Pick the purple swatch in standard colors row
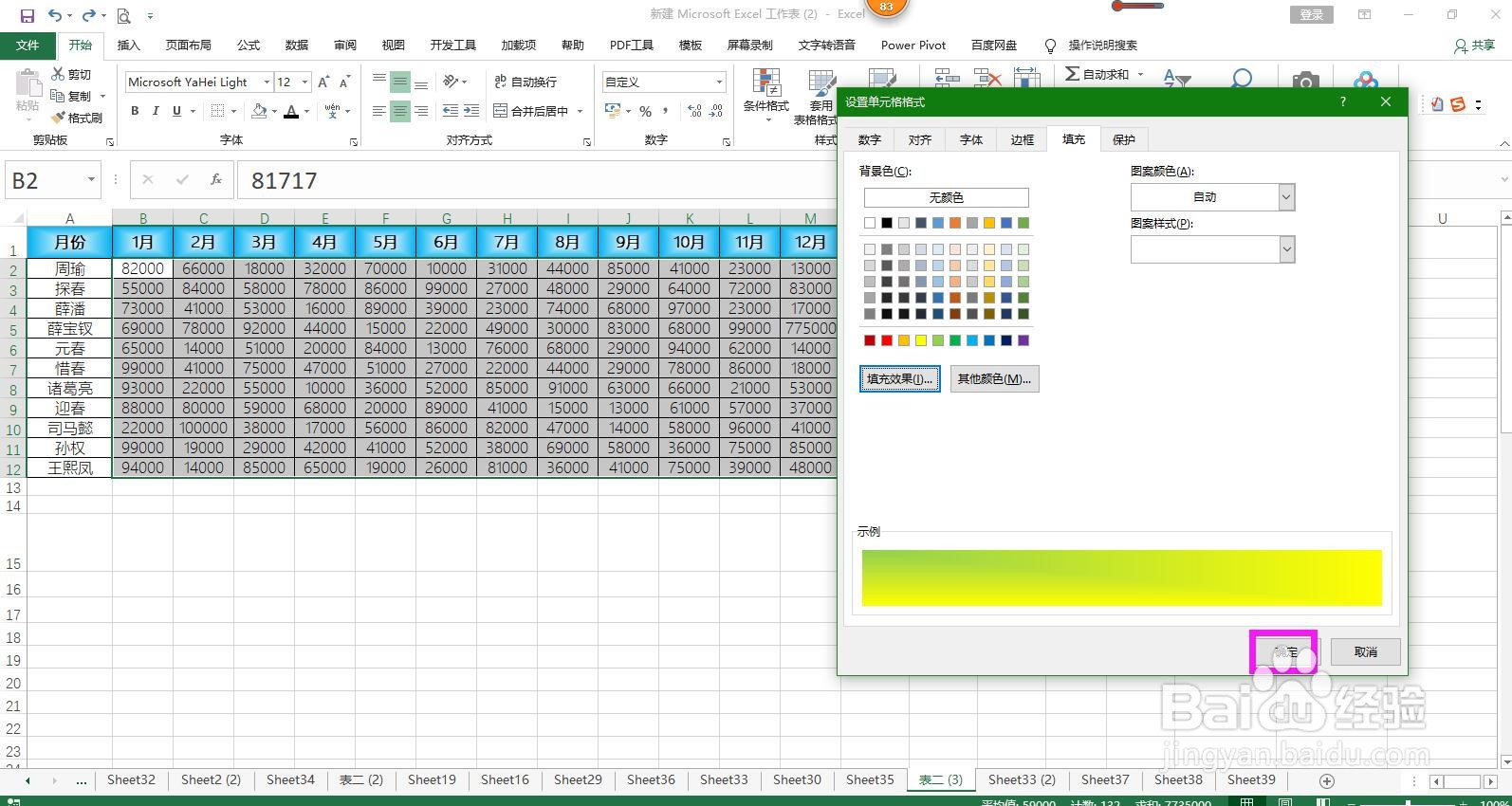 (x=1023, y=339)
